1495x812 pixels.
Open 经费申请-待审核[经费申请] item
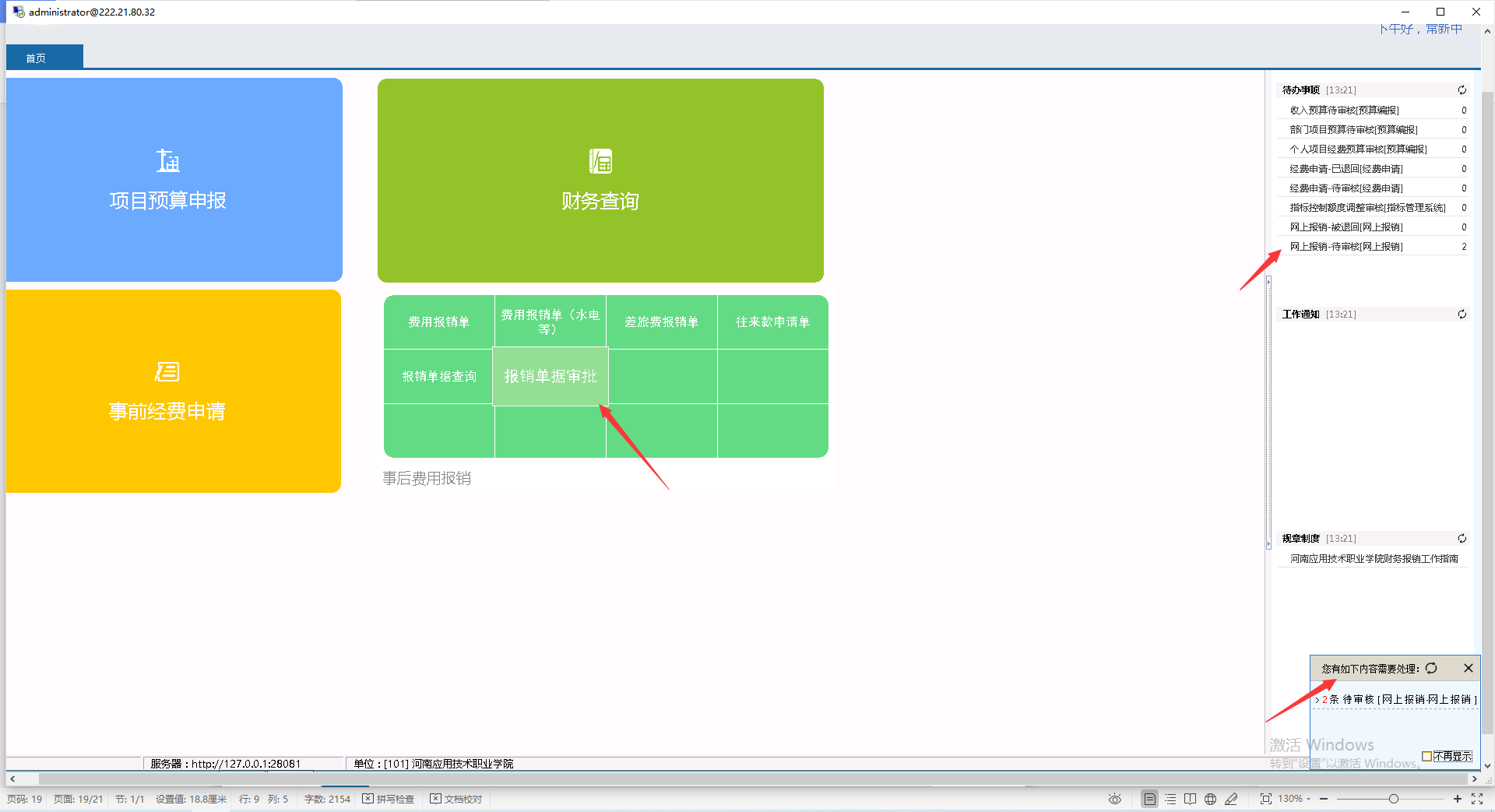coord(1374,188)
